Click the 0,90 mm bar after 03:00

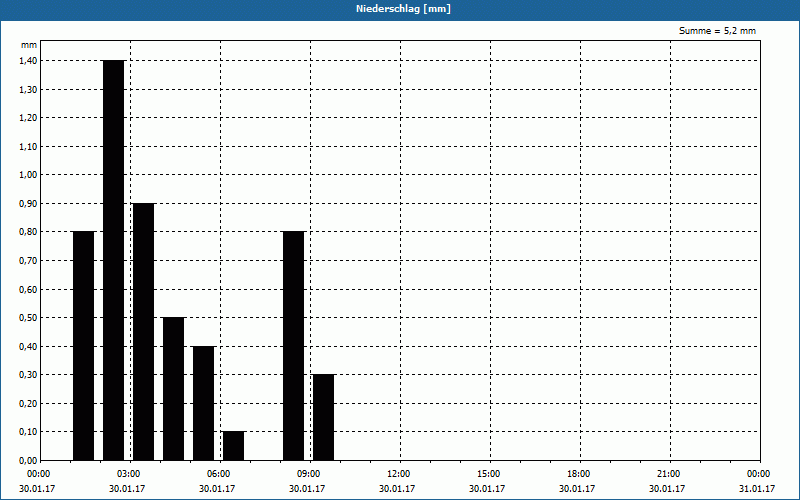click(143, 332)
